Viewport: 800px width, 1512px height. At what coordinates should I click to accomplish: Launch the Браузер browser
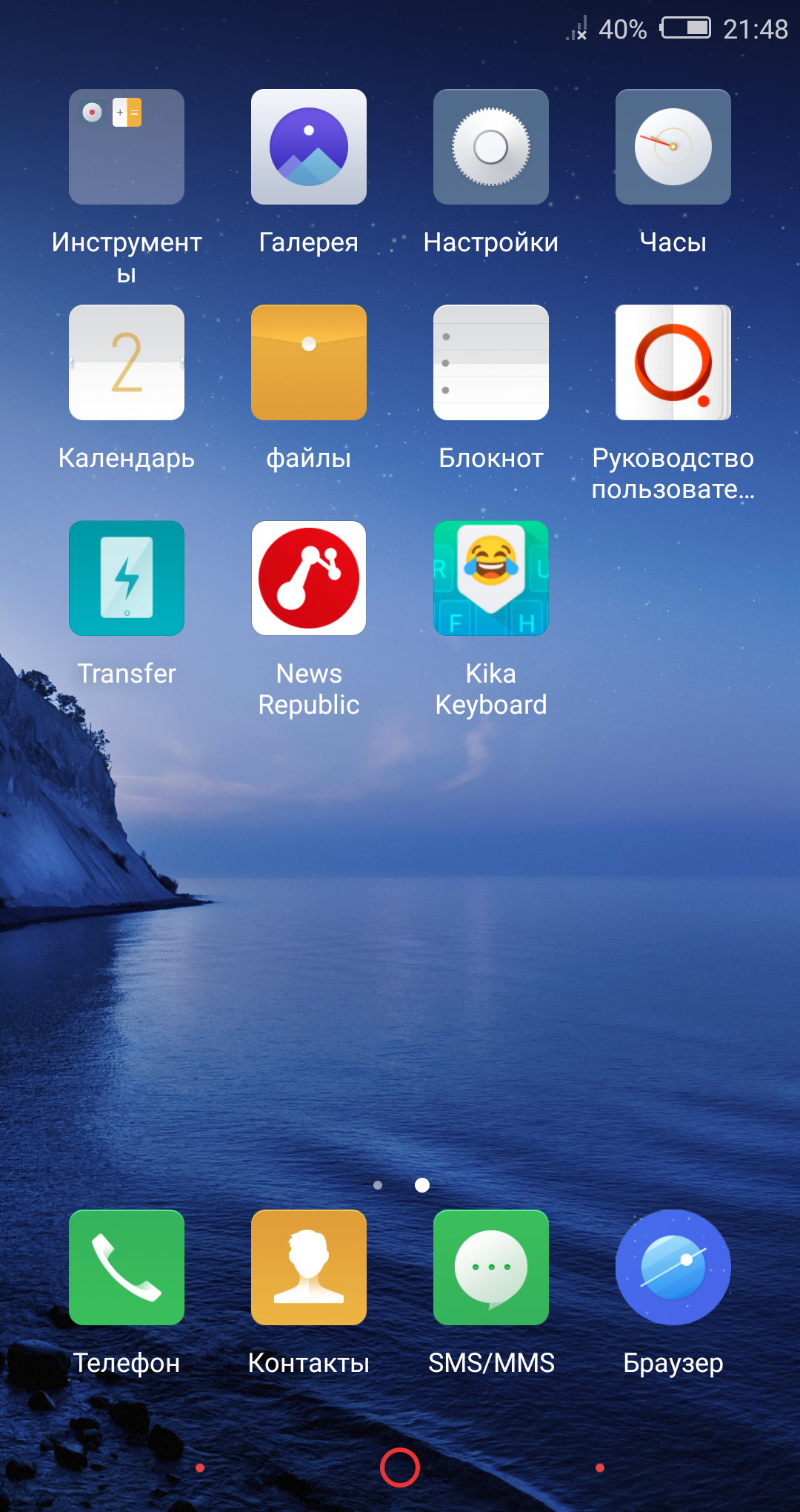[x=673, y=1267]
